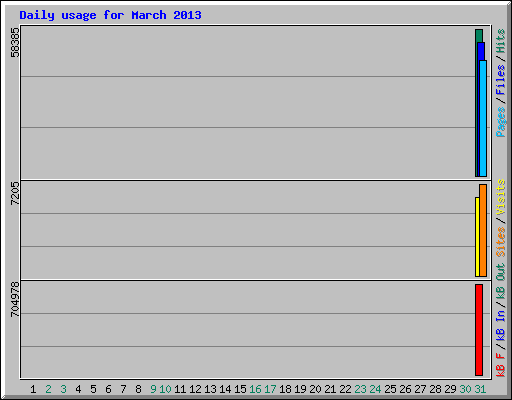Click the y-axis value 58385
Screen dimensions: 512x400
(15, 43)
